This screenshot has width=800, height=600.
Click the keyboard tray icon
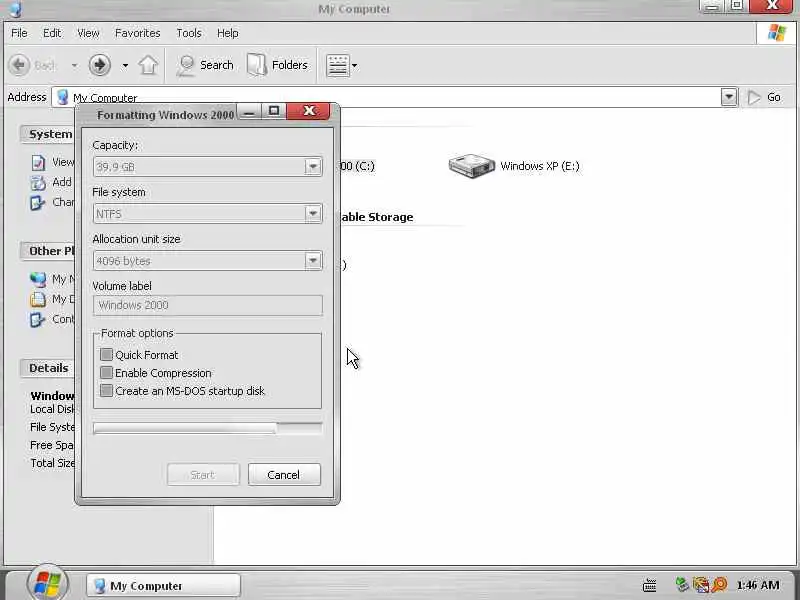(x=649, y=585)
